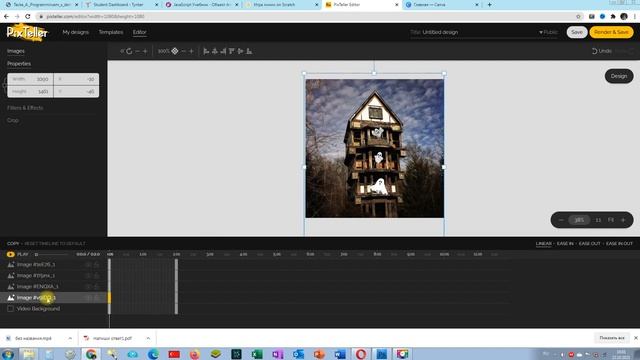Viewport: 640px width, 360px height.
Task: Open Opera from the taskbar
Action: coord(361,354)
